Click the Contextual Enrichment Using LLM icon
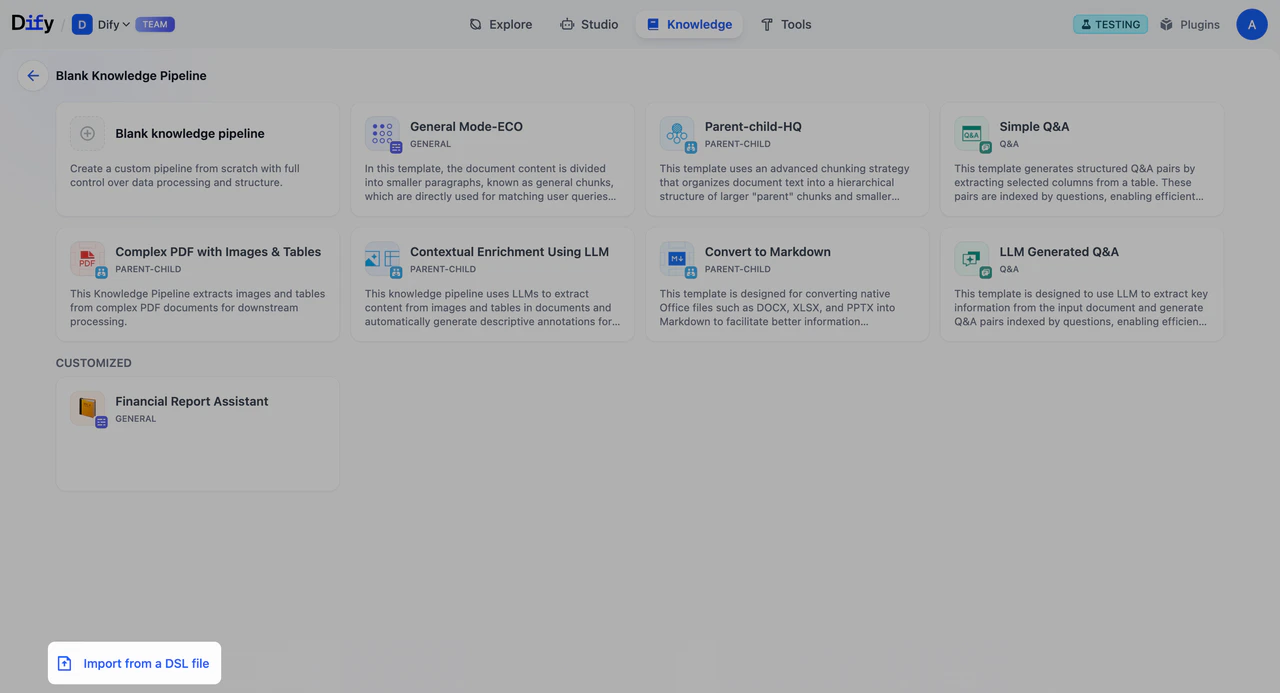The image size is (1280, 693). pyautogui.click(x=382, y=259)
